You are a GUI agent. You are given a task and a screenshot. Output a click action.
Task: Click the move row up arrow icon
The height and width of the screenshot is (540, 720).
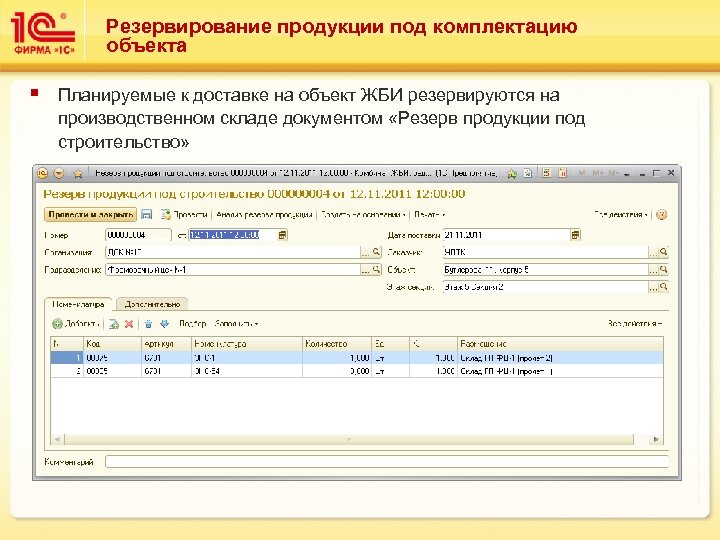coord(148,324)
